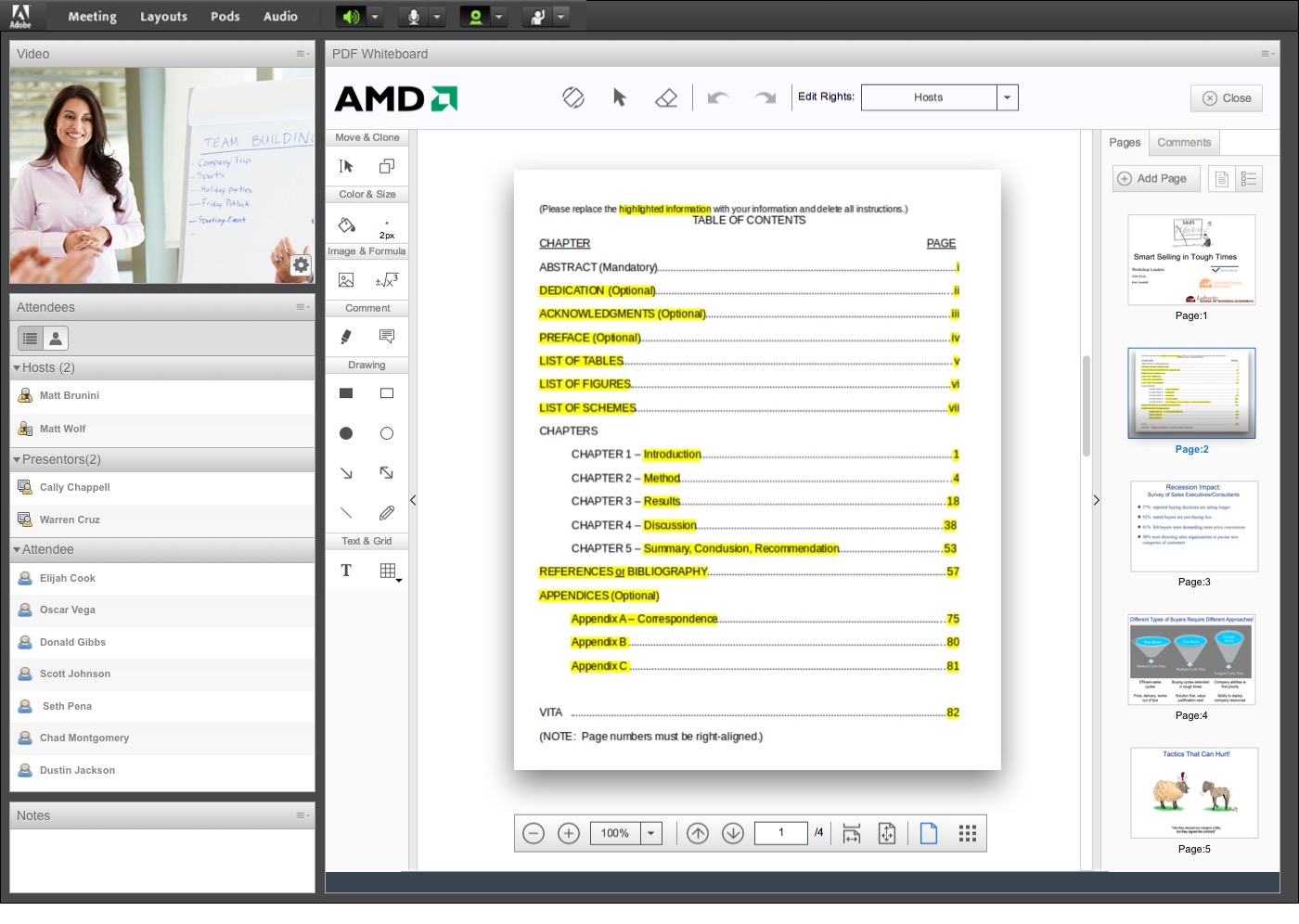
Task: Toggle the speaker audio button
Action: tap(350, 17)
